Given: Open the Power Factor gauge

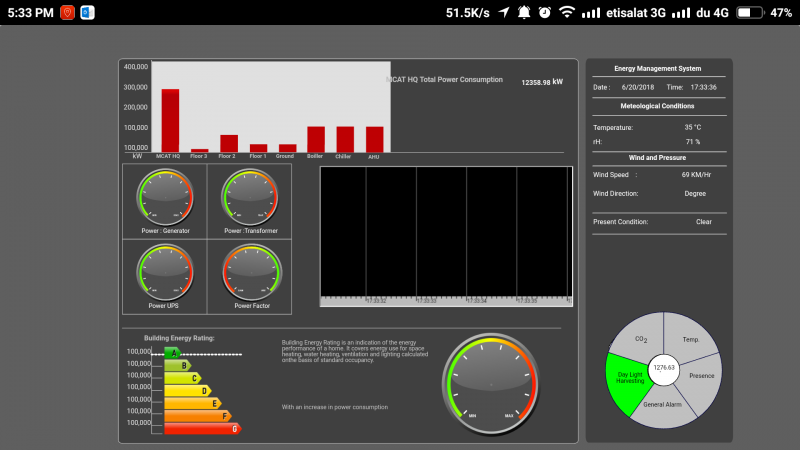Looking at the screenshot, I should tap(251, 272).
